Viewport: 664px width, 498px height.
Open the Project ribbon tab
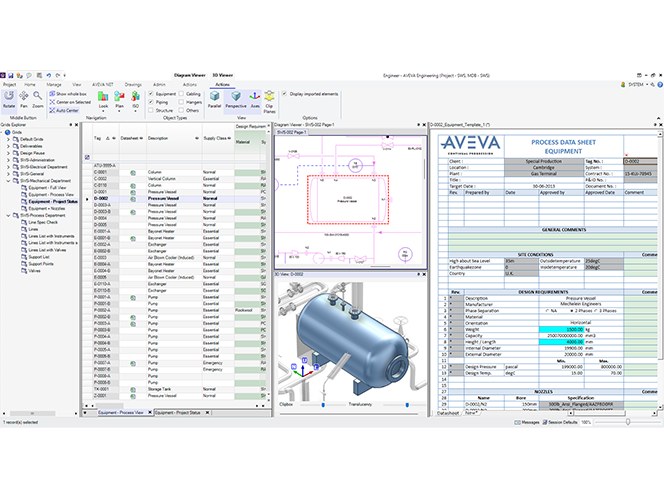click(9, 85)
